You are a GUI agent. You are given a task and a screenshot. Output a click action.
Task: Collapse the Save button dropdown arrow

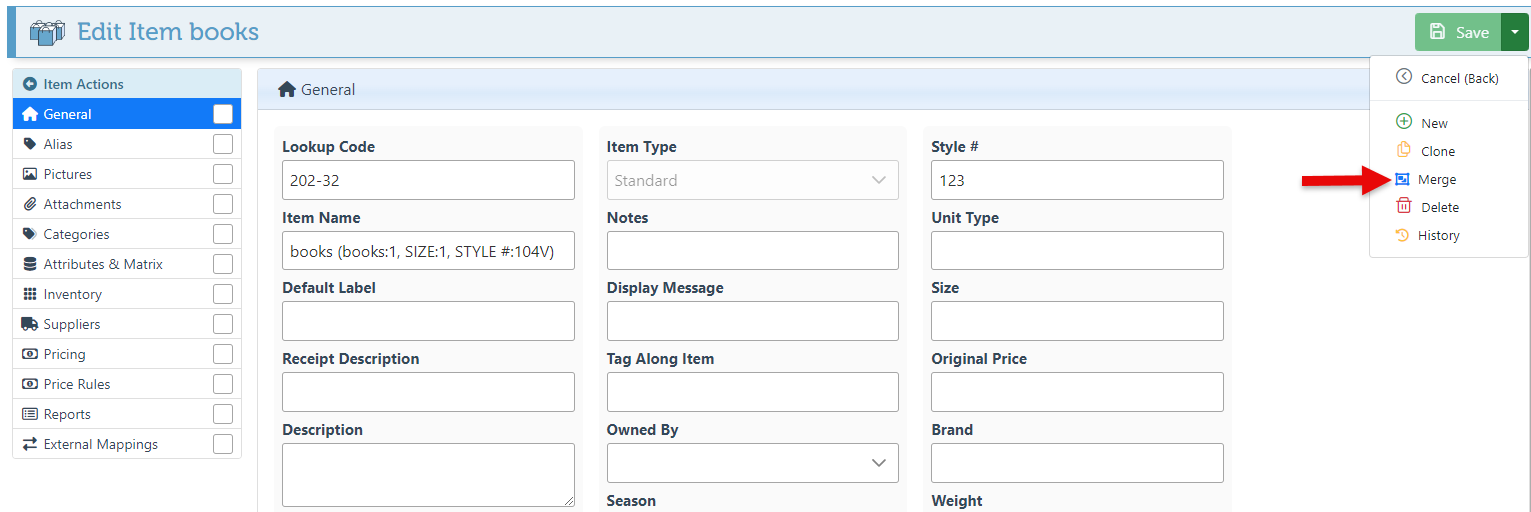point(1514,32)
